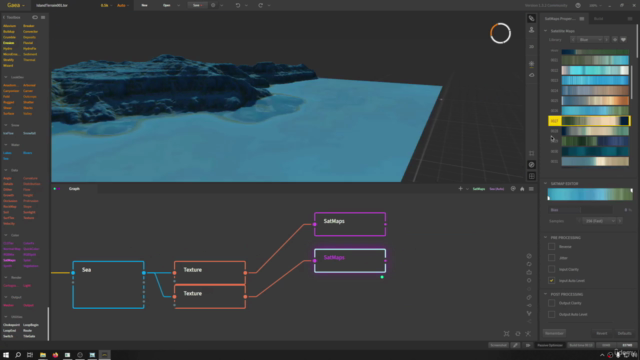This screenshot has height=360, width=640.
Task: Click the favorite heart icon beside Library
Action: tap(623, 40)
